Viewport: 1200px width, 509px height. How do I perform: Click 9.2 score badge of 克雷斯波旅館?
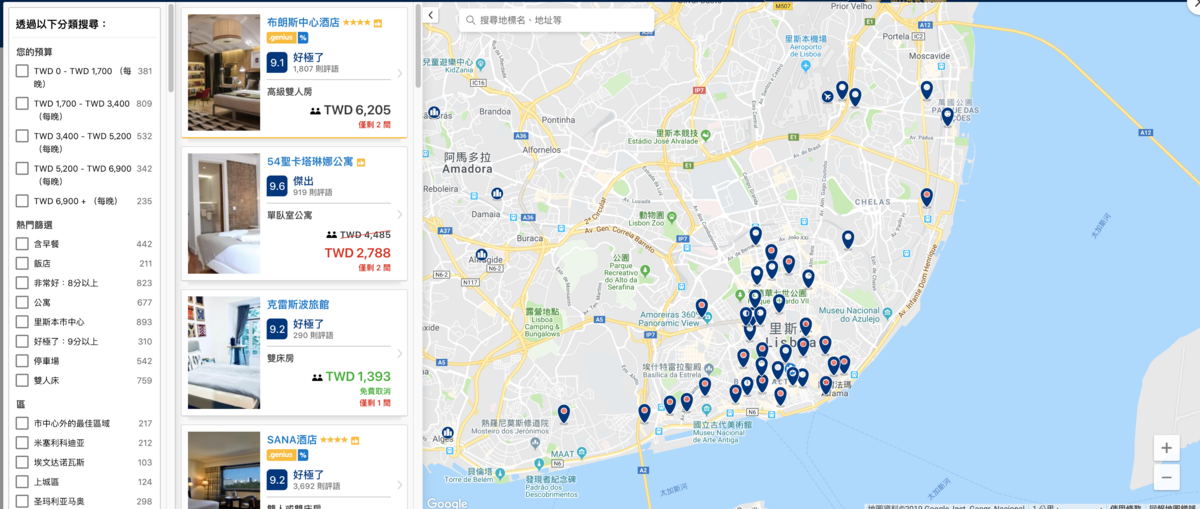pyautogui.click(x=277, y=329)
